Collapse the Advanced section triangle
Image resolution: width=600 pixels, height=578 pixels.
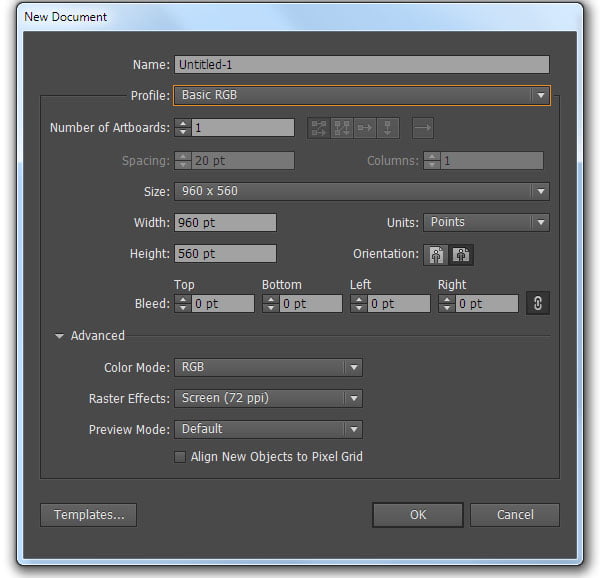pyautogui.click(x=59, y=336)
